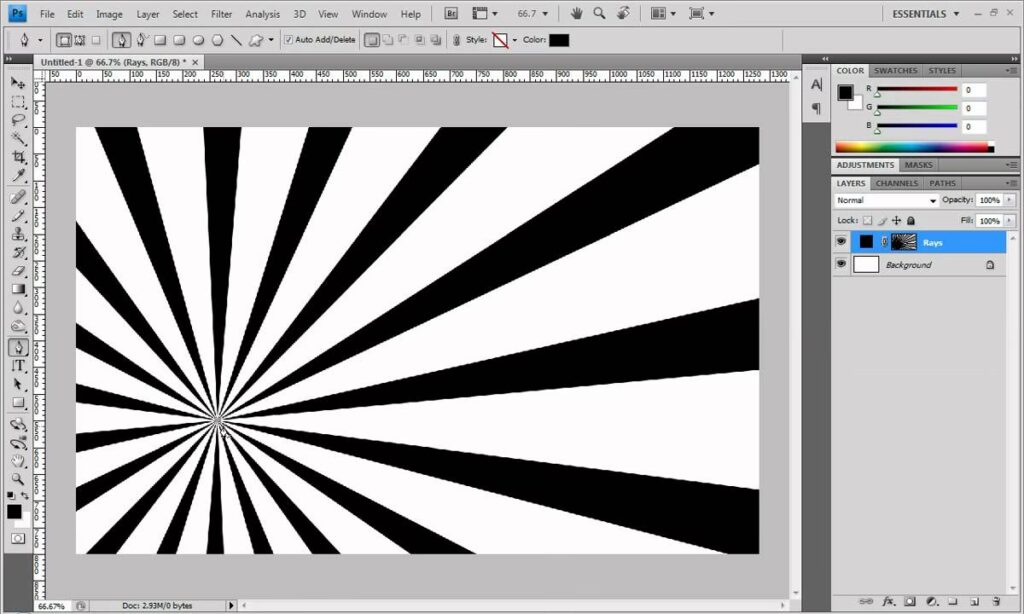Open the Filter menu
1024x614 pixels.
coord(222,14)
